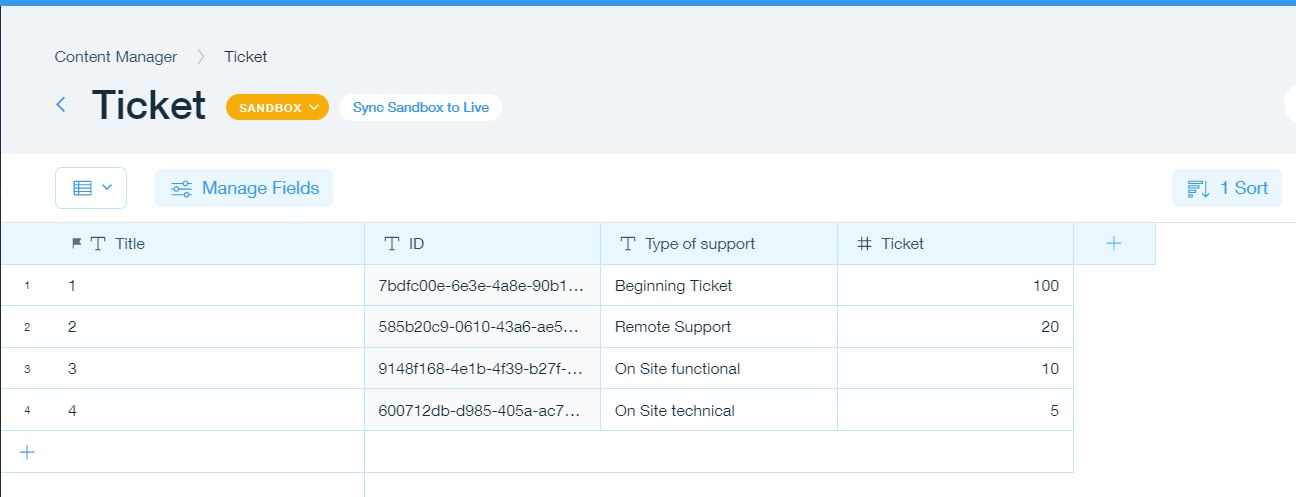
Task: Open the table layout view dropdown
Action: pos(91,188)
